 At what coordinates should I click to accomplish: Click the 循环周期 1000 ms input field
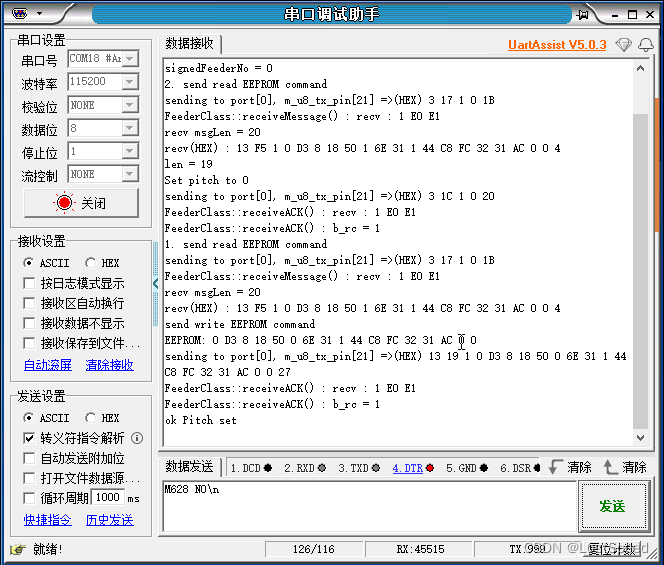coord(108,497)
